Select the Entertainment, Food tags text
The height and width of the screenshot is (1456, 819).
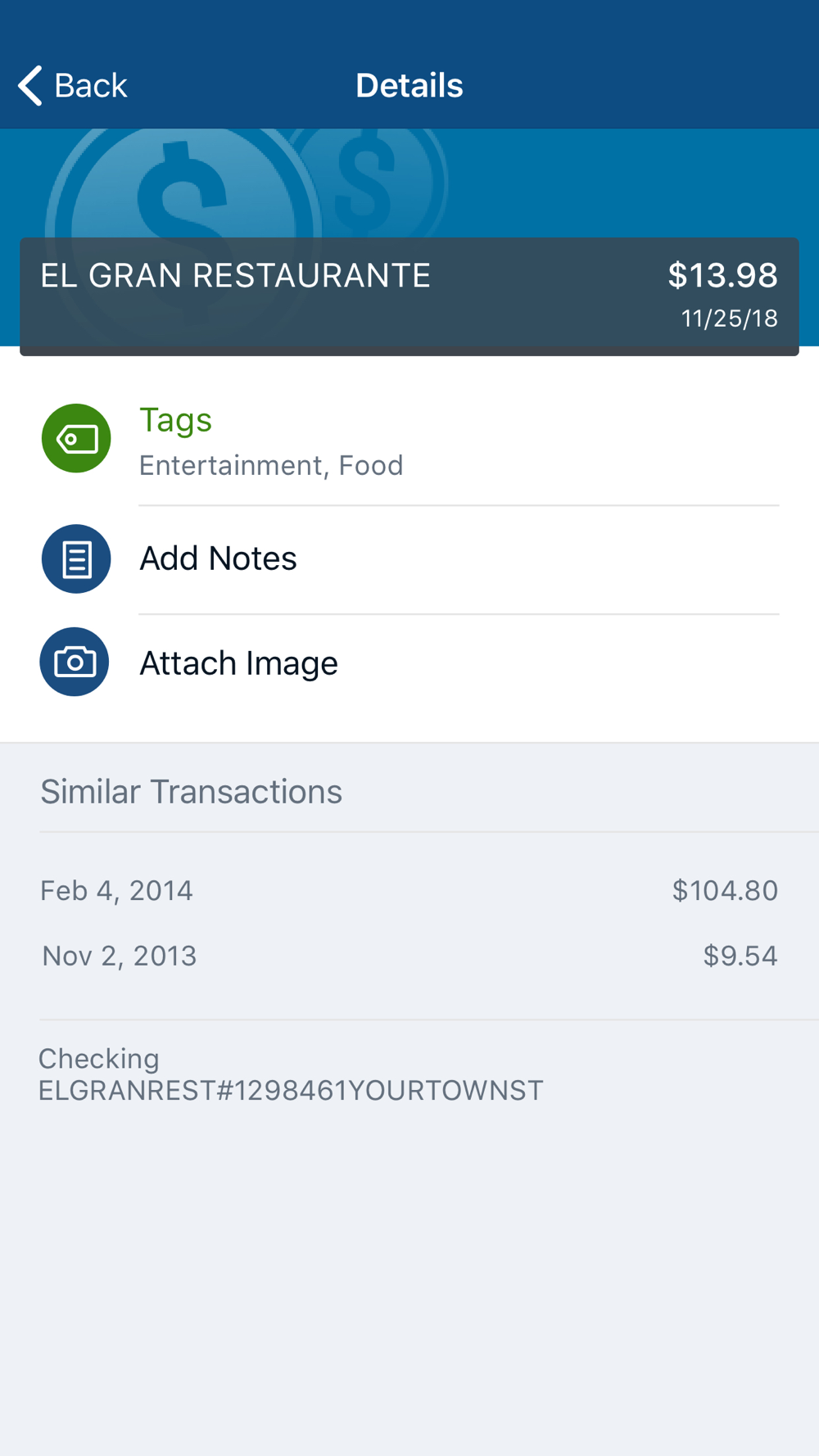coord(271,465)
